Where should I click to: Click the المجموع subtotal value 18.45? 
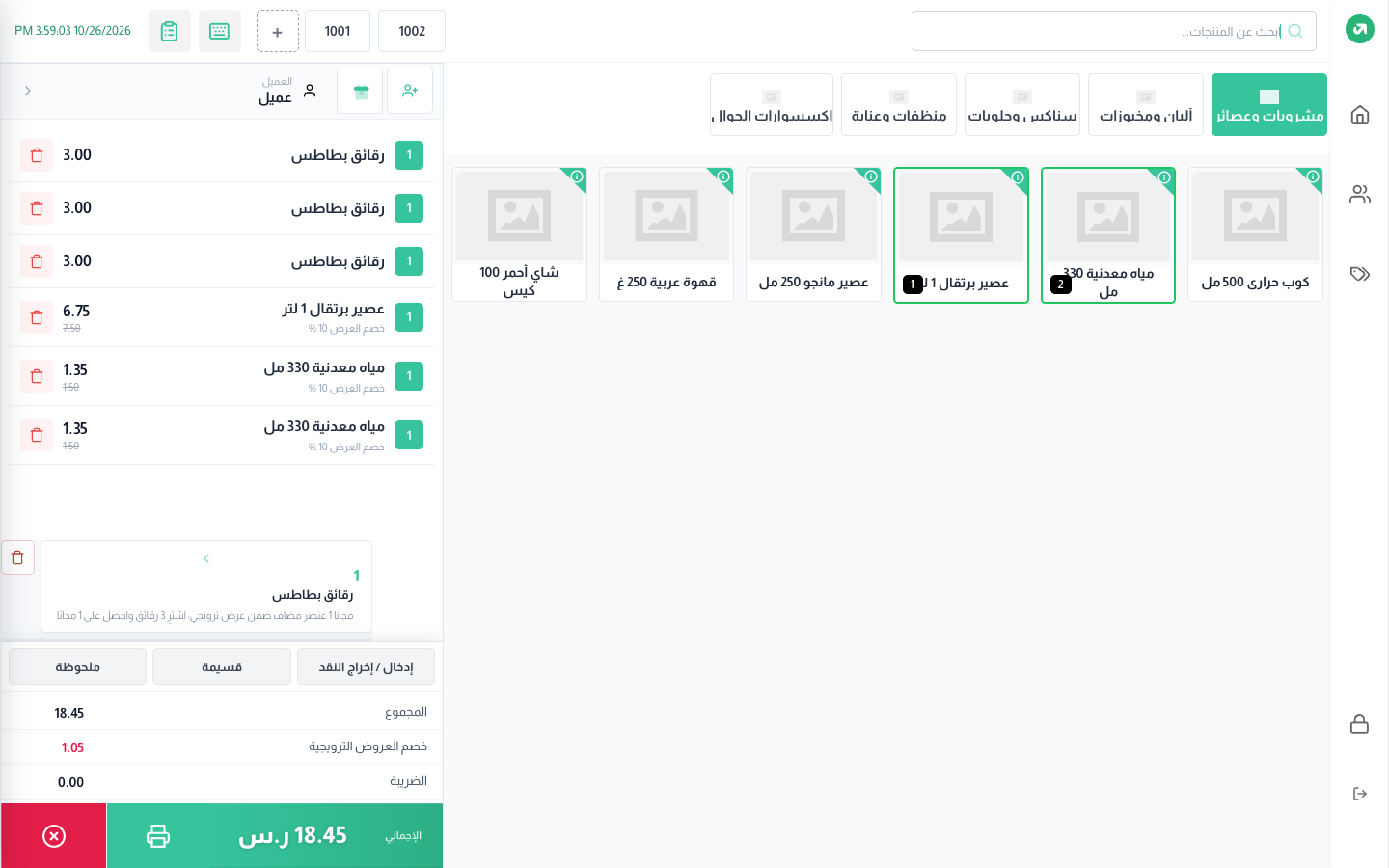coord(69,713)
